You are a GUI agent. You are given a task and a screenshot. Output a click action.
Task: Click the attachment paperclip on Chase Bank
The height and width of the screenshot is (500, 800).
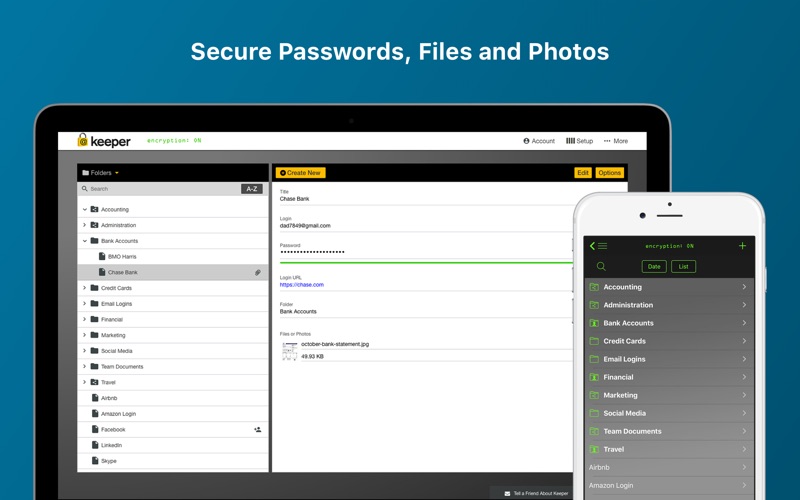tap(258, 272)
